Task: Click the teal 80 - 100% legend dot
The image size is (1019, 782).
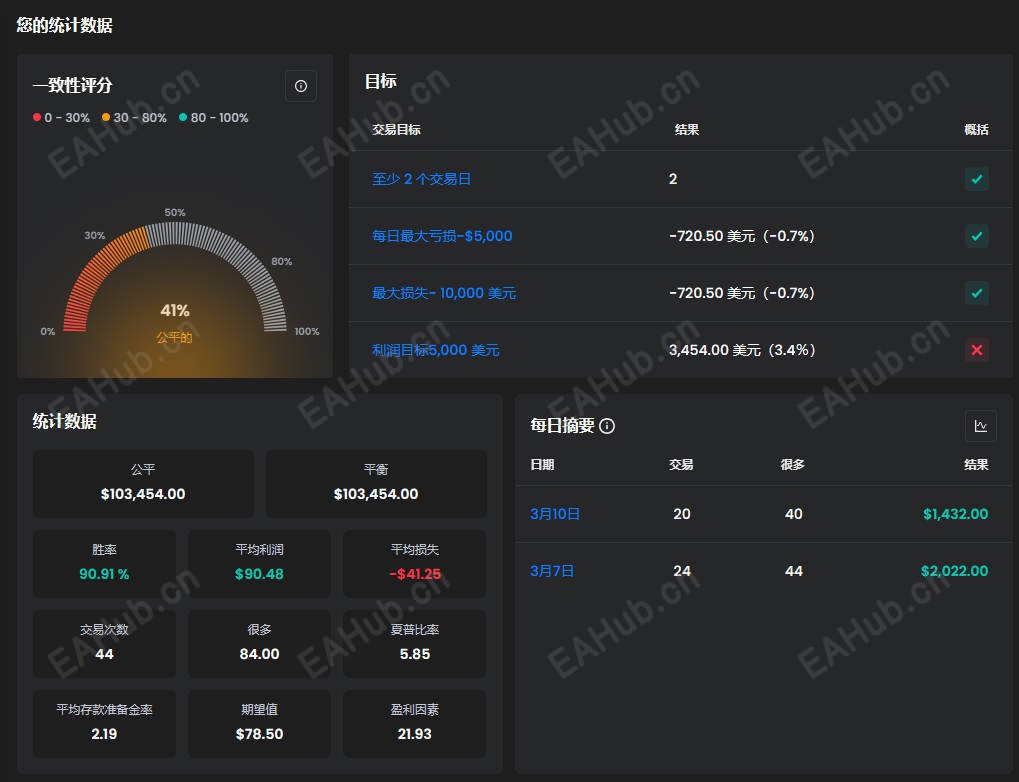Action: 183,117
